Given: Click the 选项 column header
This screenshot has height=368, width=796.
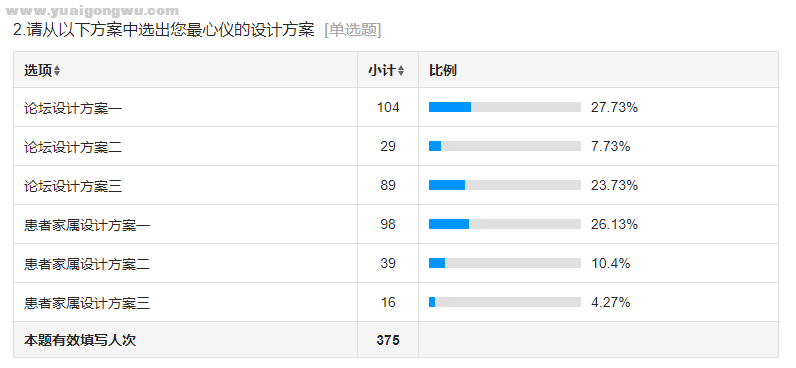Looking at the screenshot, I should (38, 71).
